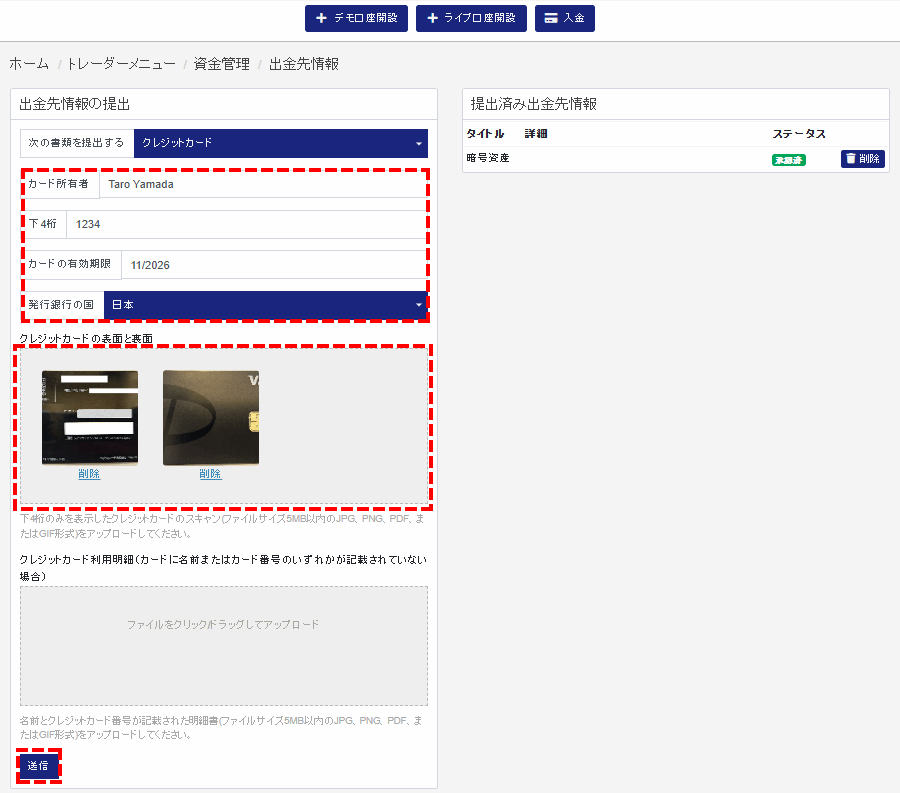Click the ステータス column header
The image size is (900, 793).
tap(798, 134)
